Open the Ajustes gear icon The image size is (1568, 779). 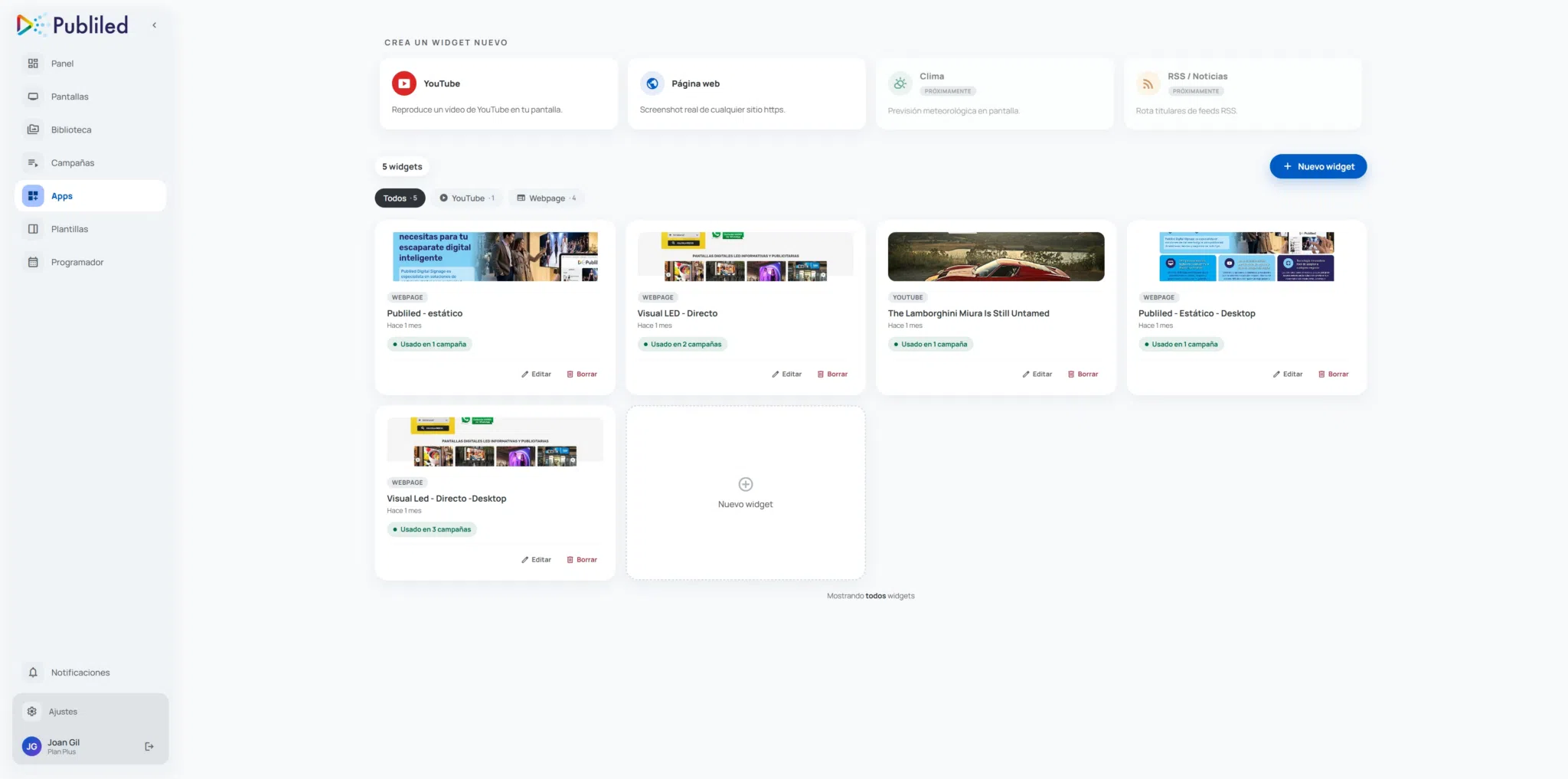(x=31, y=712)
